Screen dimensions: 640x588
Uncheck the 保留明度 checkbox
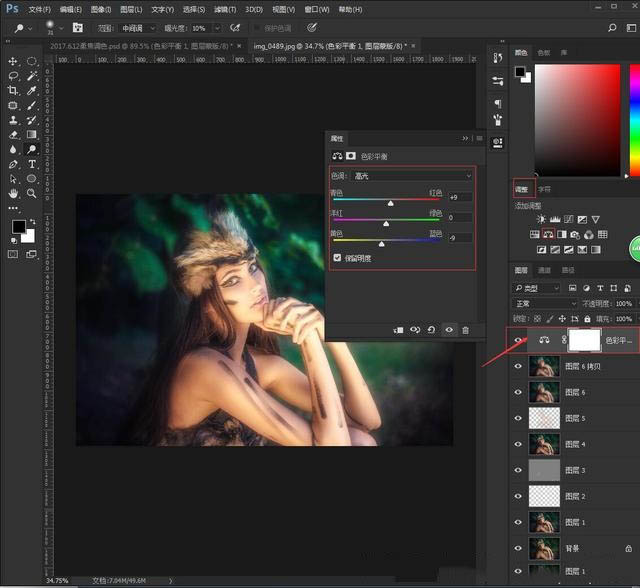click(x=337, y=257)
